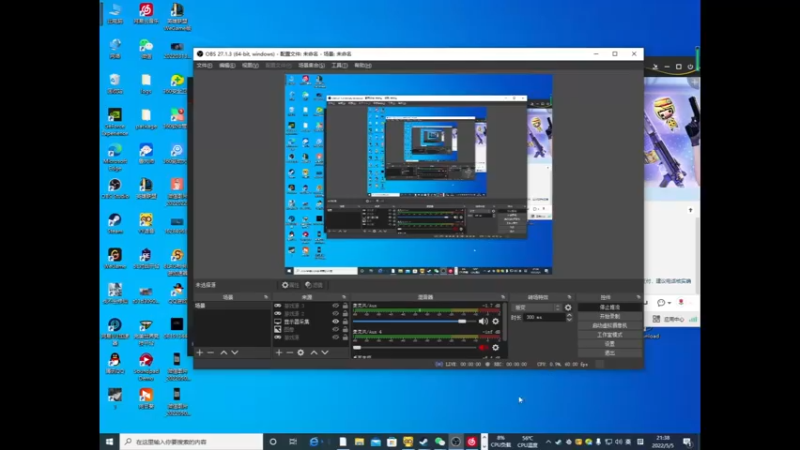Viewport: 800px width, 450px height.
Task: Adjust the first mixer channel blue volume slider
Action: tap(414, 321)
